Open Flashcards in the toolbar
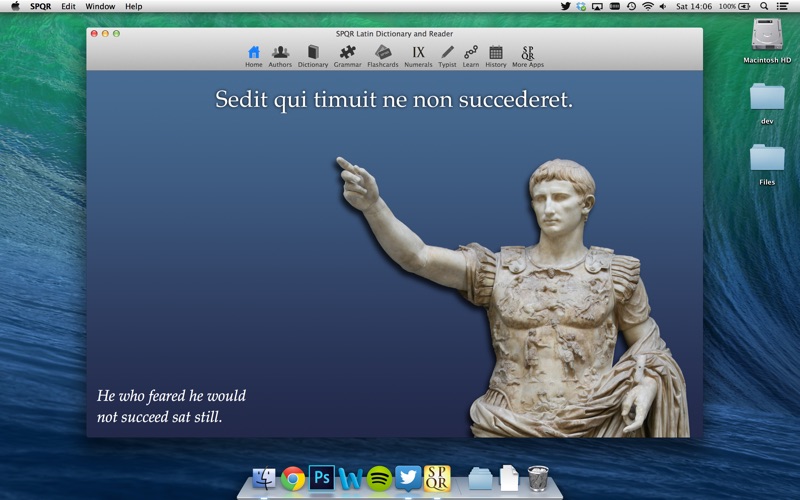800x500 pixels. coord(383,56)
